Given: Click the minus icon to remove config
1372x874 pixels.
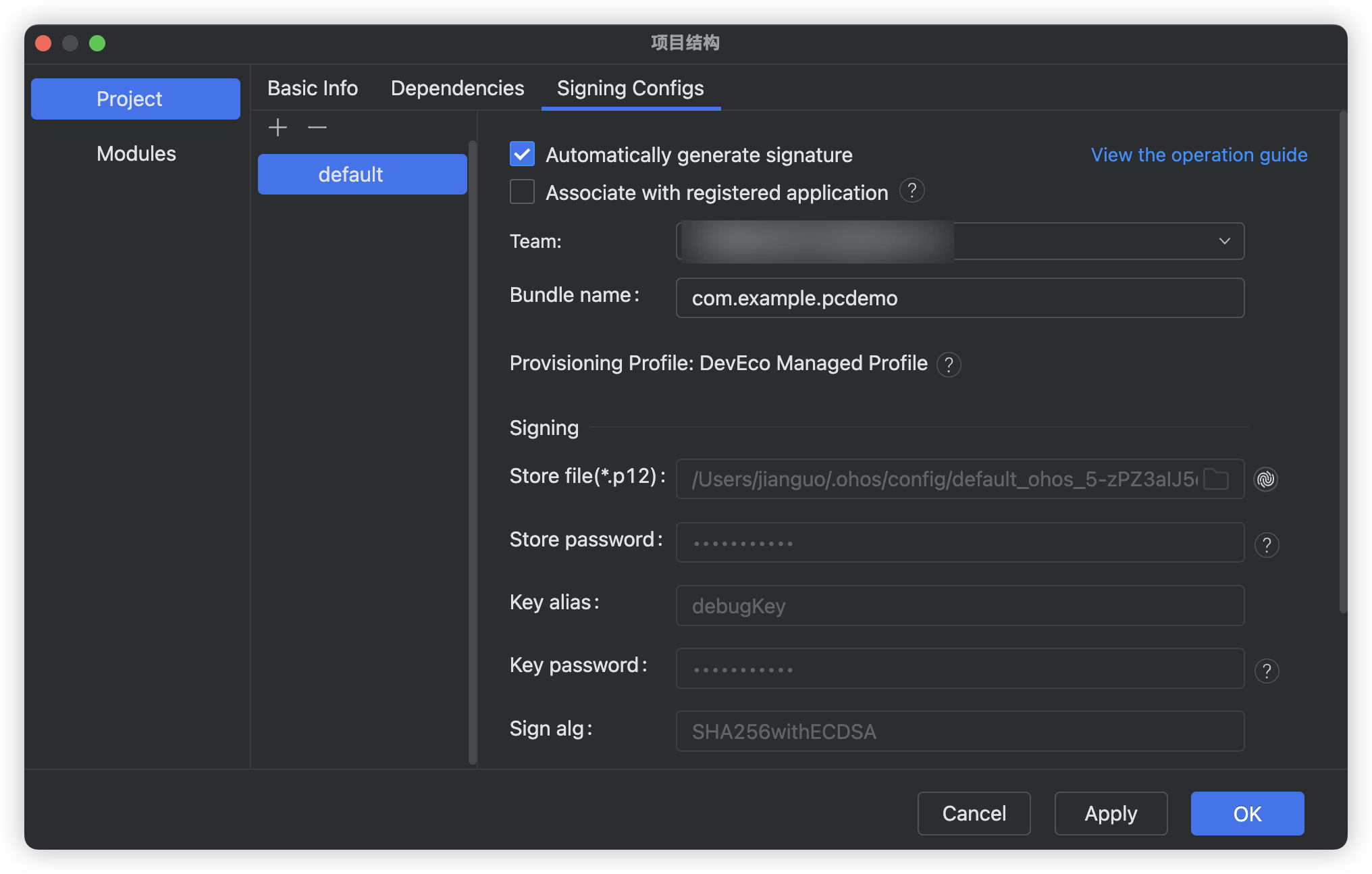Looking at the screenshot, I should [x=317, y=127].
